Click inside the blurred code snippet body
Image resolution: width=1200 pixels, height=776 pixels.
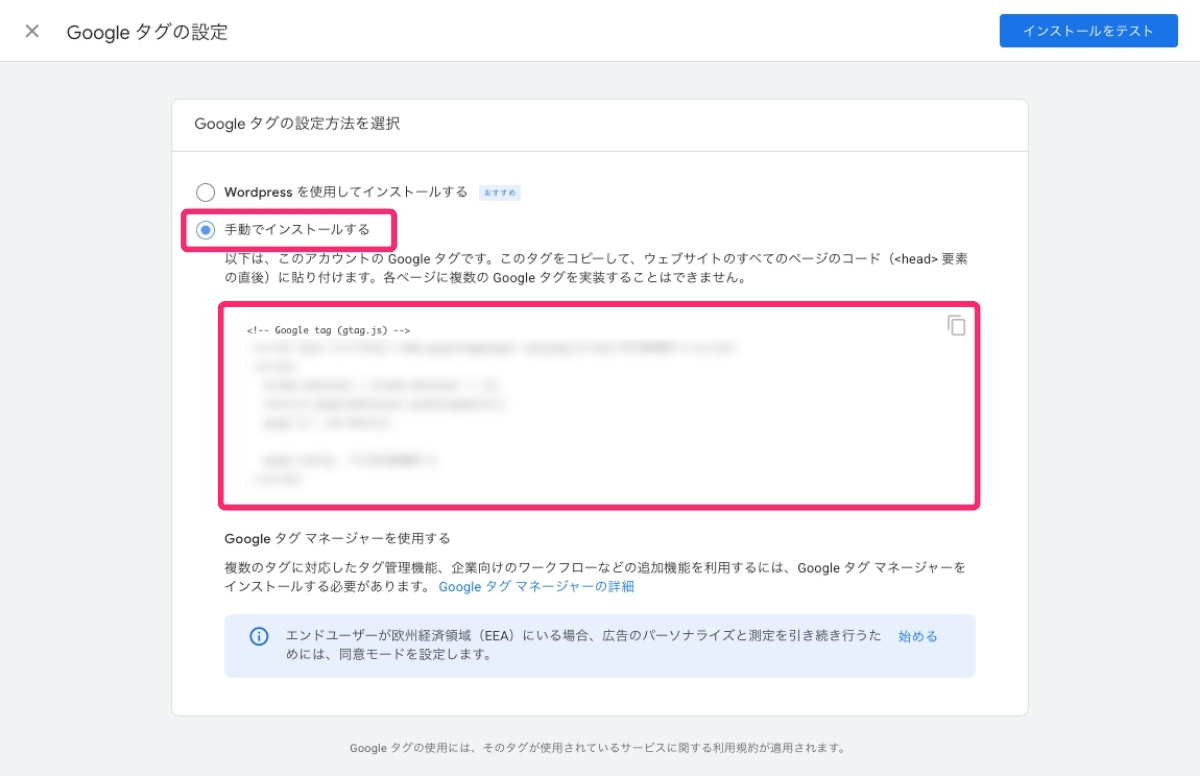[x=500, y=410]
